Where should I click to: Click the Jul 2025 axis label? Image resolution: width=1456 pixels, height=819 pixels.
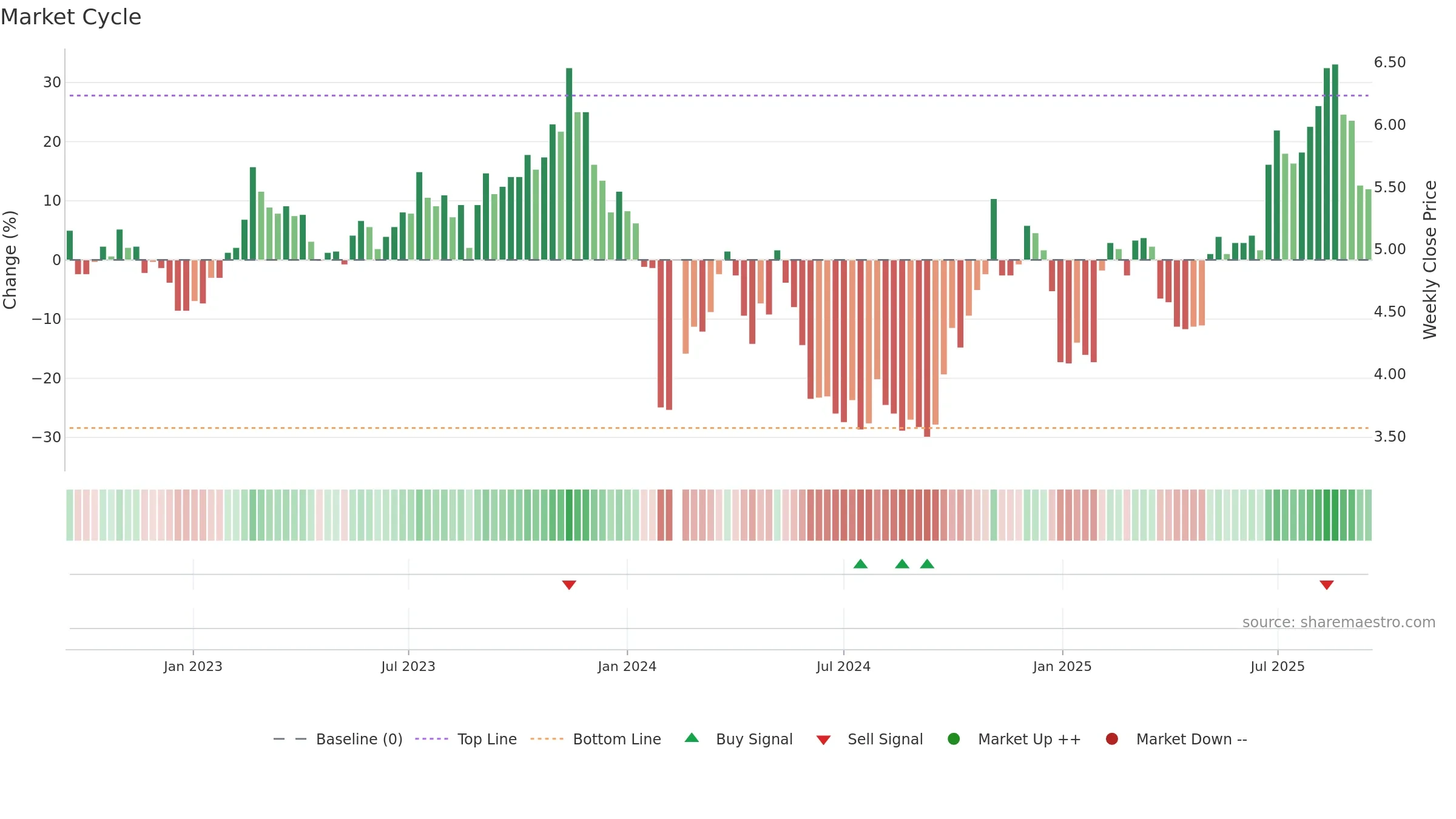(x=1278, y=666)
